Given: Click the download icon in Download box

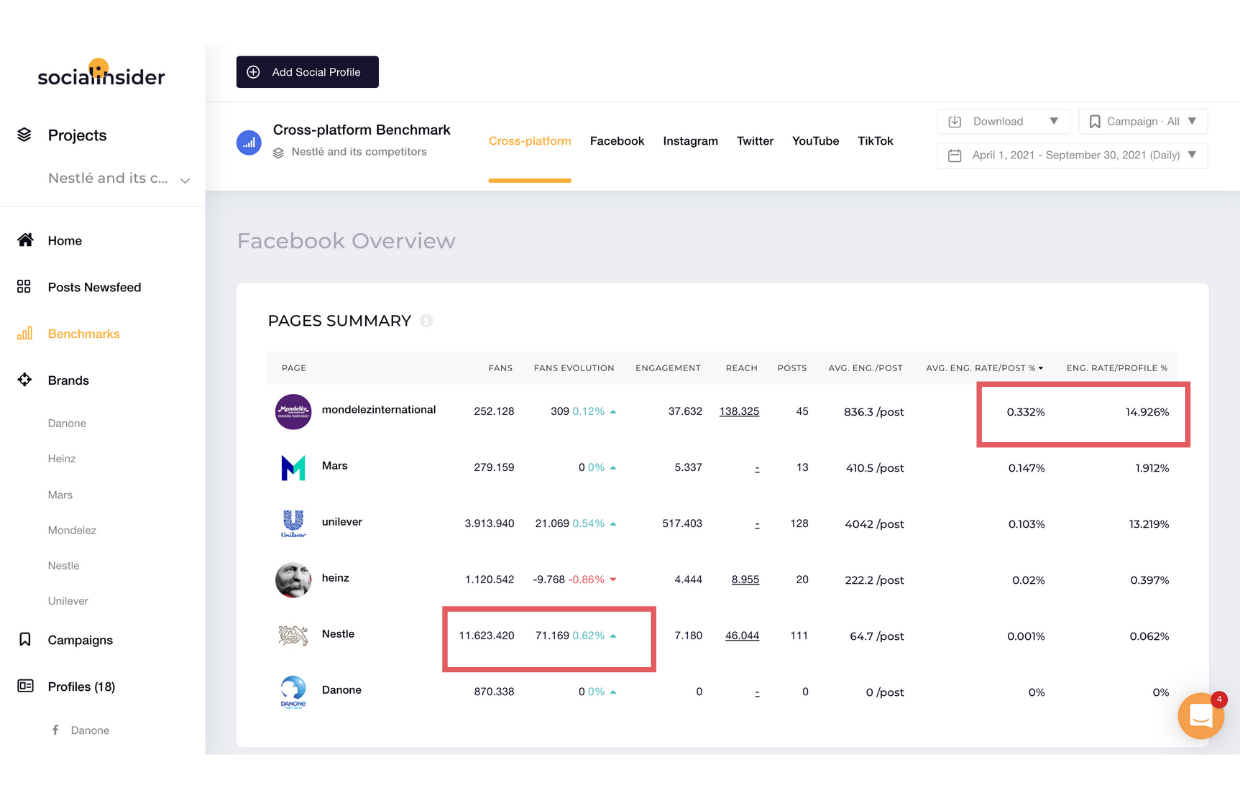Looking at the screenshot, I should [x=955, y=122].
